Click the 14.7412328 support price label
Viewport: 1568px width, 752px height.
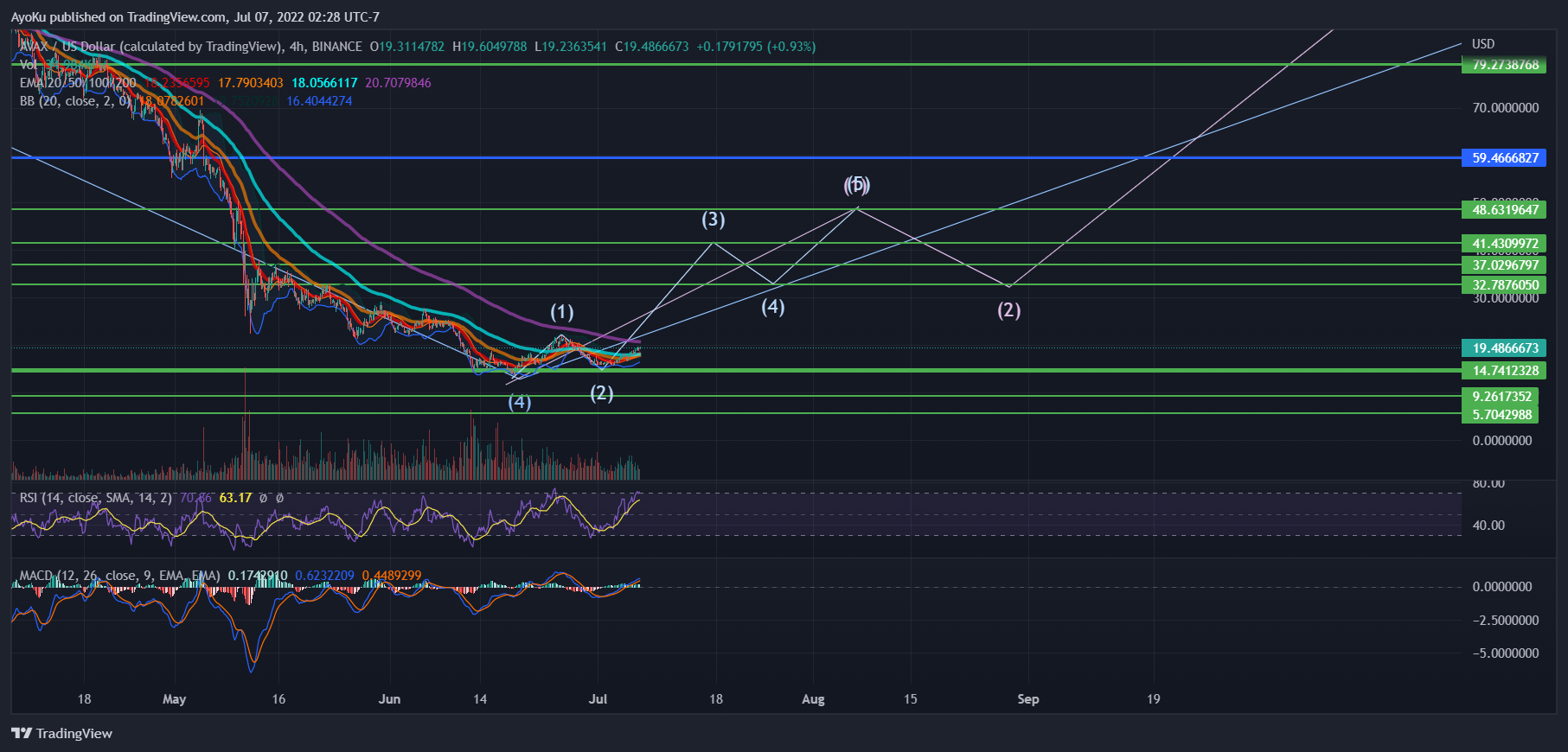(x=1504, y=371)
